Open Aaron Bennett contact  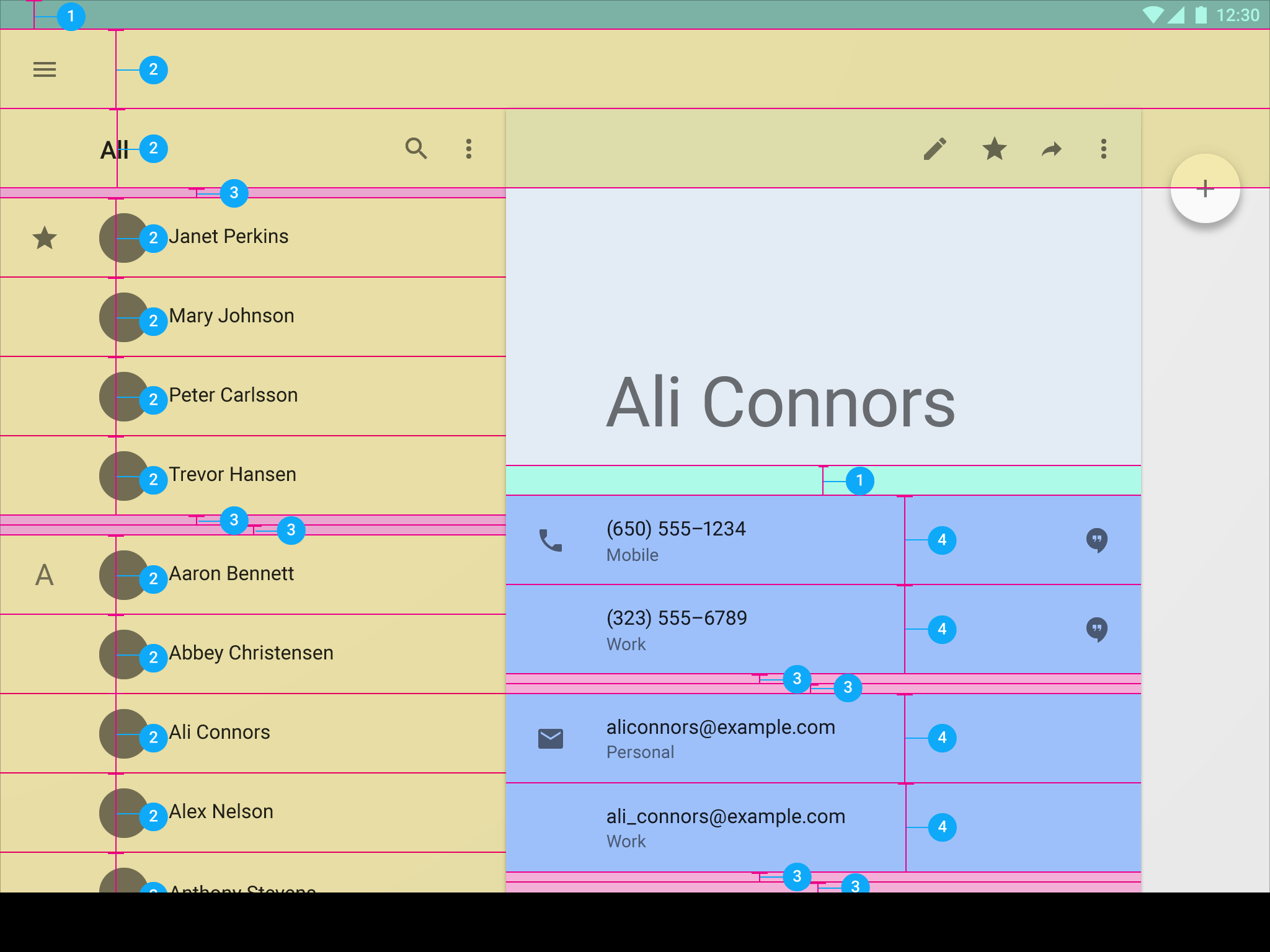(x=253, y=575)
